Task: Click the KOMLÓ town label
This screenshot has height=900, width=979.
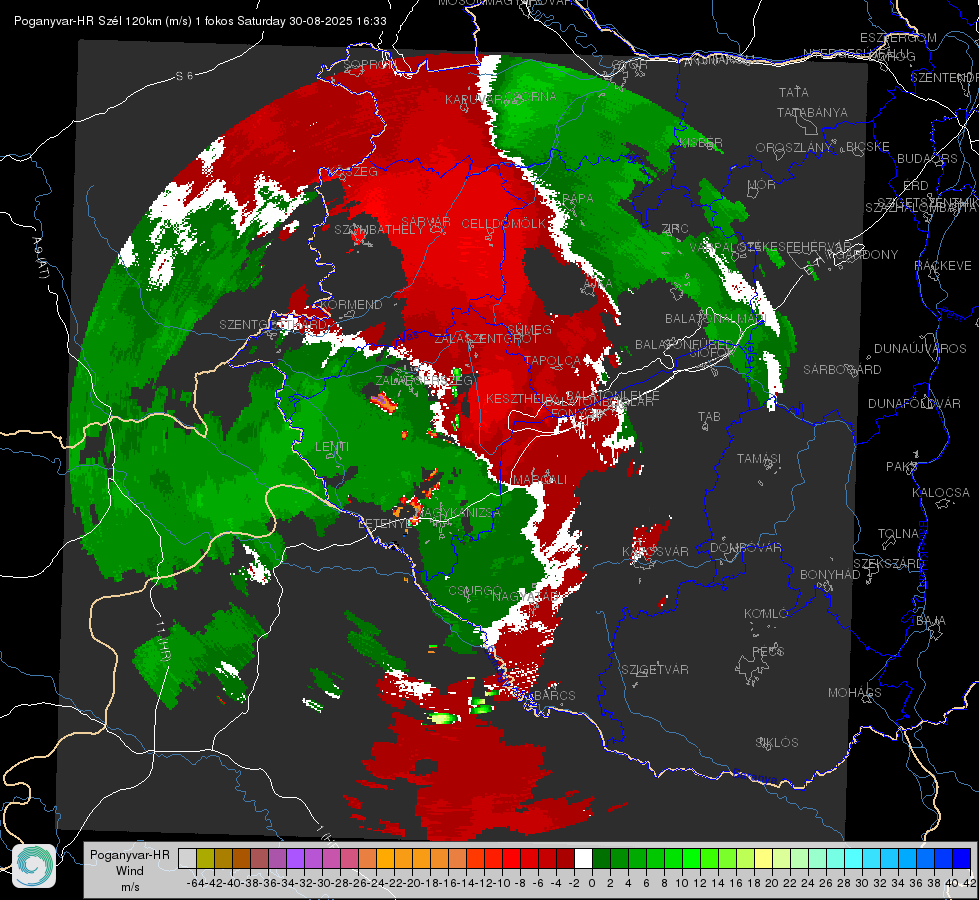Action: pyautogui.click(x=766, y=614)
